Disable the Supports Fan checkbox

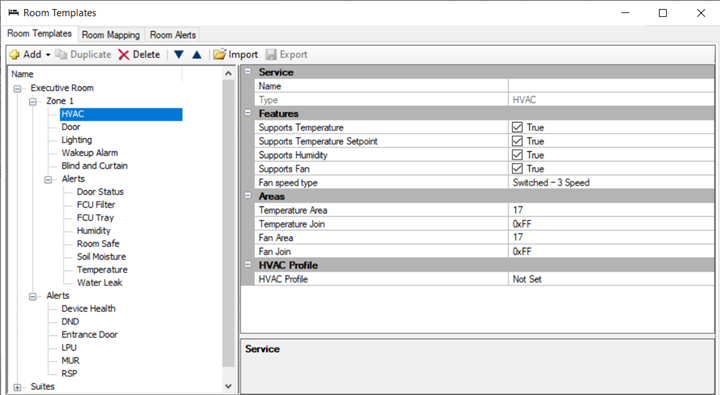pos(517,169)
